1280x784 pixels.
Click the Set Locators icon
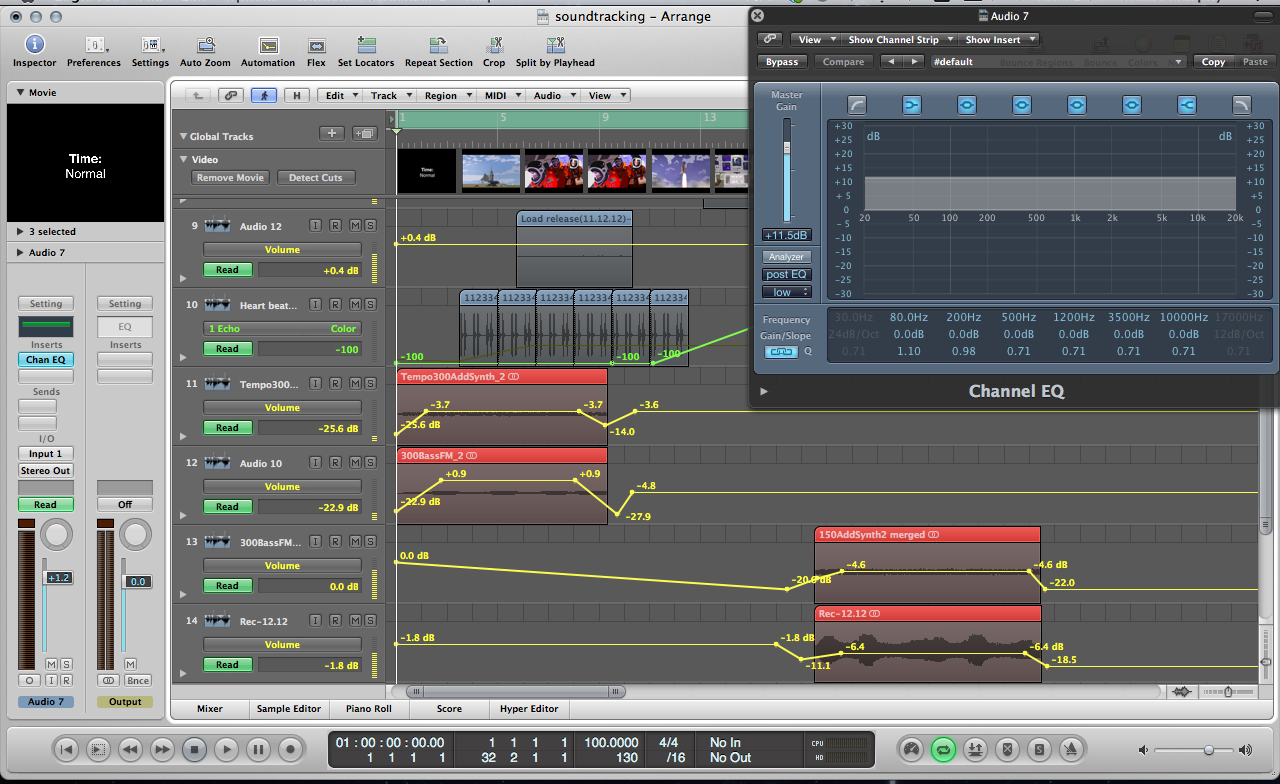[x=365, y=46]
